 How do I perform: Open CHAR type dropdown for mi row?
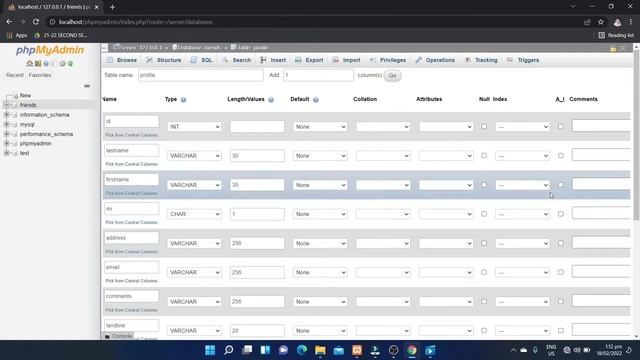coord(194,214)
